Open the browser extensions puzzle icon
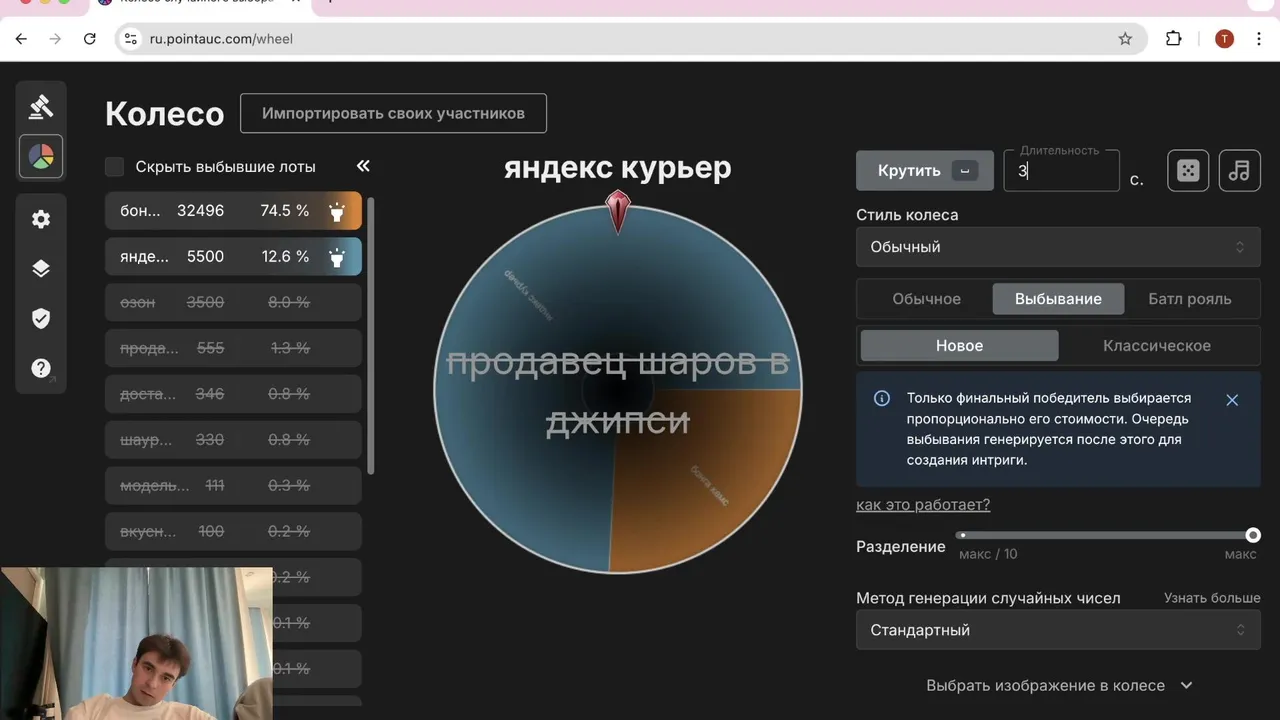Viewport: 1280px width, 720px height. (x=1174, y=39)
